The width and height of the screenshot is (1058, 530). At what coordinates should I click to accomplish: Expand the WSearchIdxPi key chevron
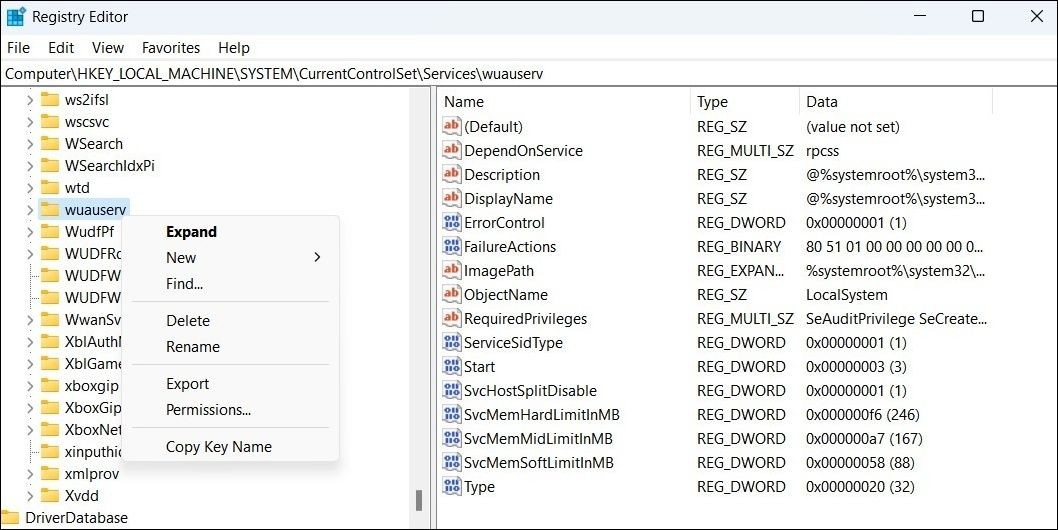click(30, 166)
